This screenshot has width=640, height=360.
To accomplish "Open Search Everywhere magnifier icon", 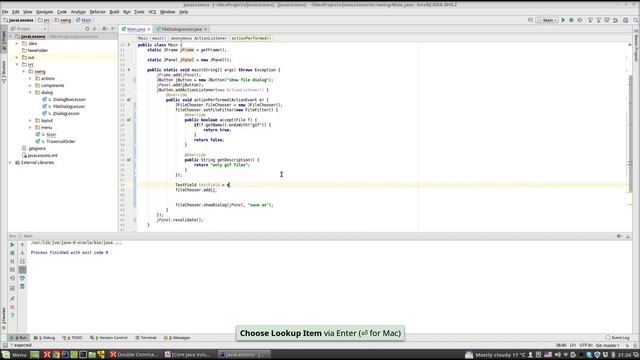I will click(x=636, y=20).
